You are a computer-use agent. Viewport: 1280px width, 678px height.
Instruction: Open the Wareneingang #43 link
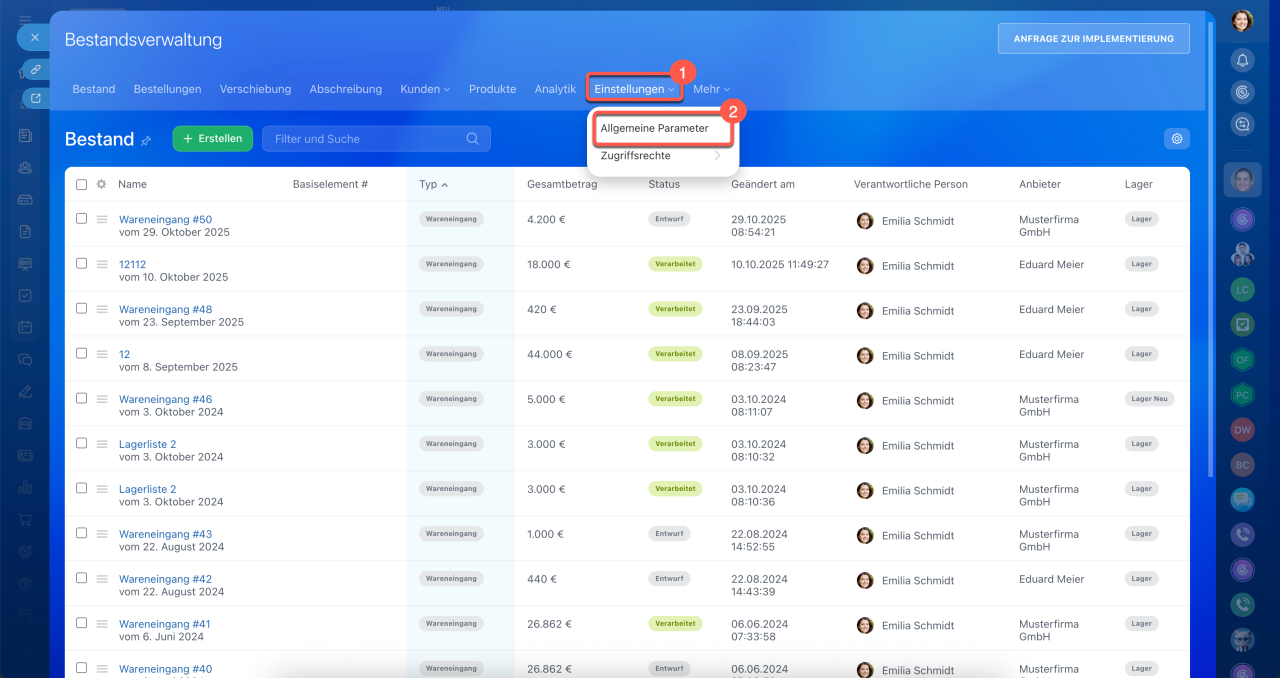point(165,534)
